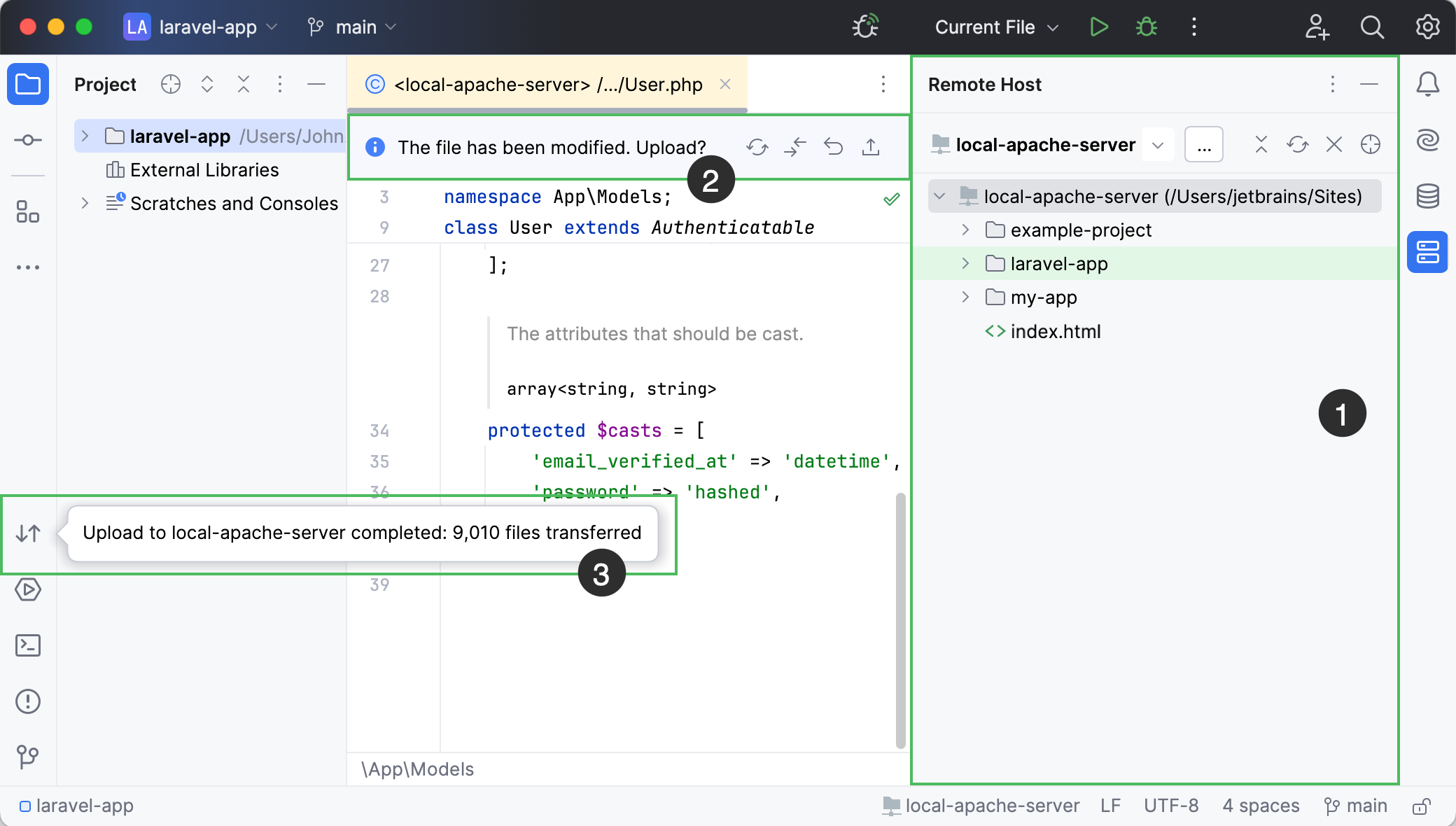
Task: Select opened file in Remote Host tree
Action: pos(1371,144)
